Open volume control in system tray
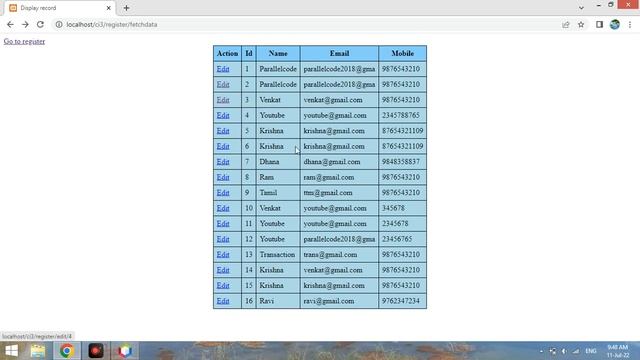The height and width of the screenshot is (360, 640). point(564,351)
